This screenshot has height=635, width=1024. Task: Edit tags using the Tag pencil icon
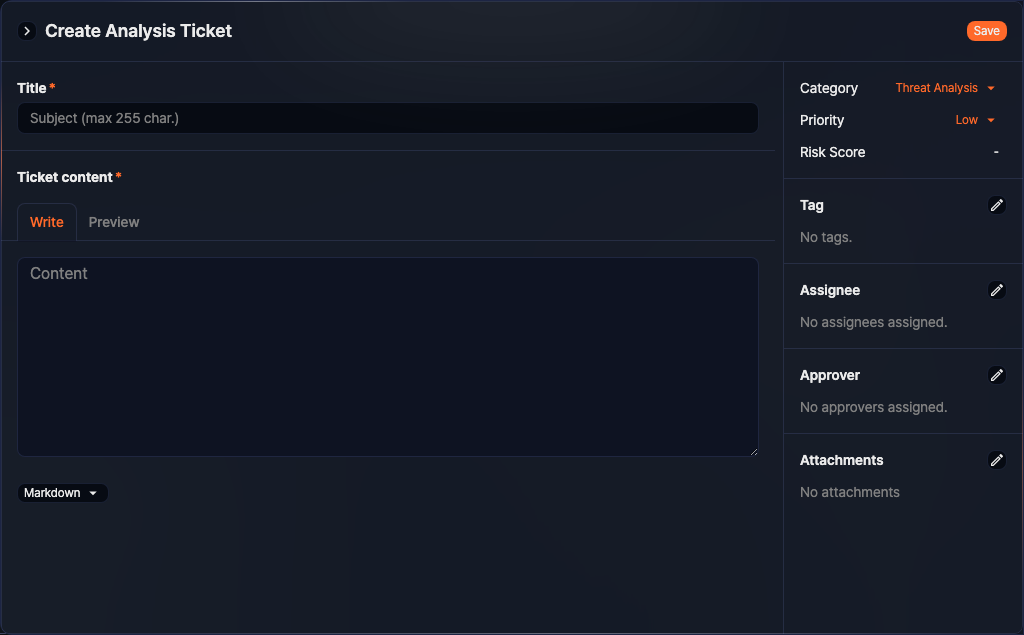pyautogui.click(x=997, y=205)
